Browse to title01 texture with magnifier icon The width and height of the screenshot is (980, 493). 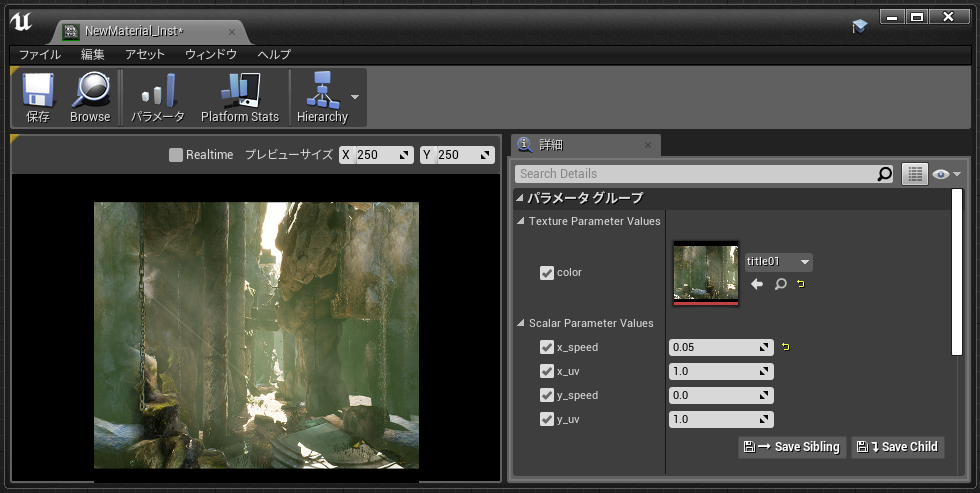(781, 284)
